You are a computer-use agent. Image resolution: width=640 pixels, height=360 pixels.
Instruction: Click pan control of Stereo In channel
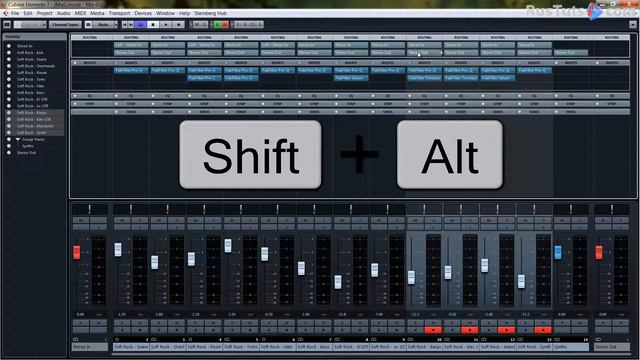[x=89, y=209]
